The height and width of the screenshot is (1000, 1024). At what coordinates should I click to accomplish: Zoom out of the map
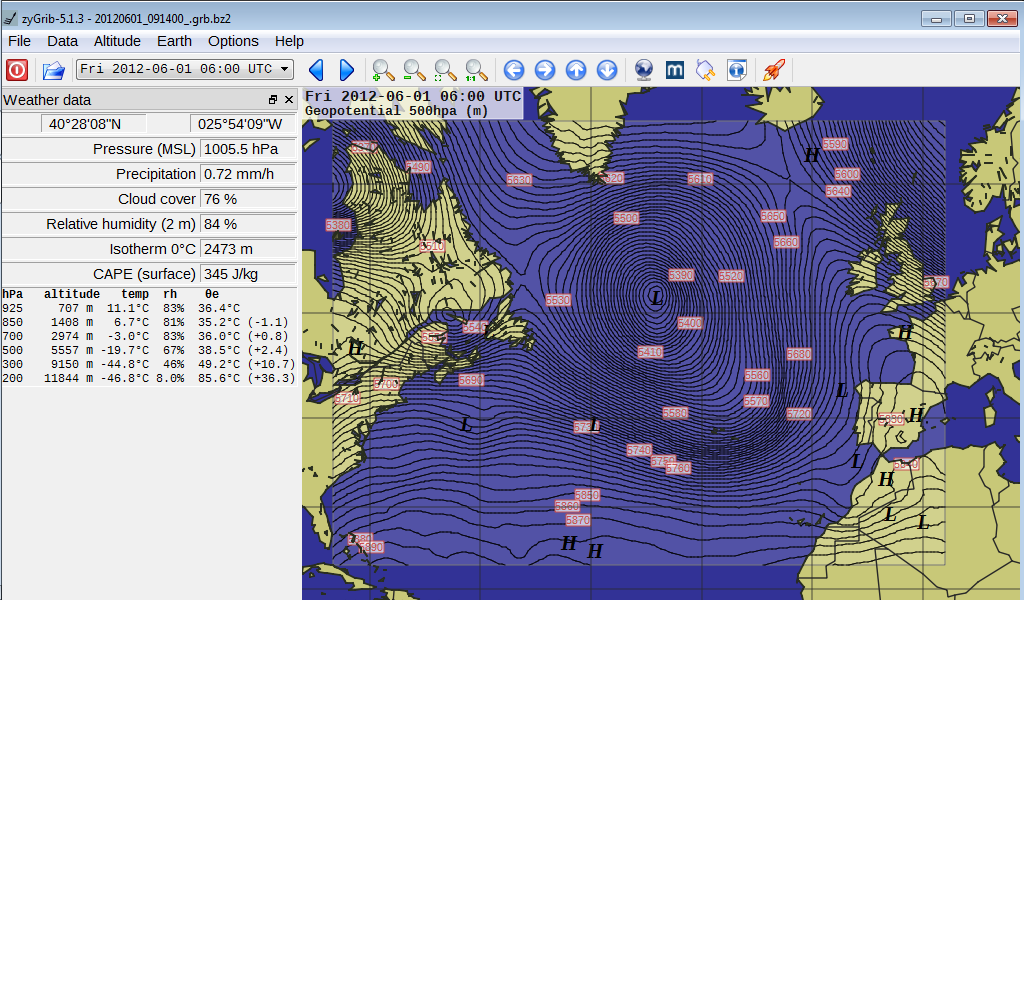414,70
